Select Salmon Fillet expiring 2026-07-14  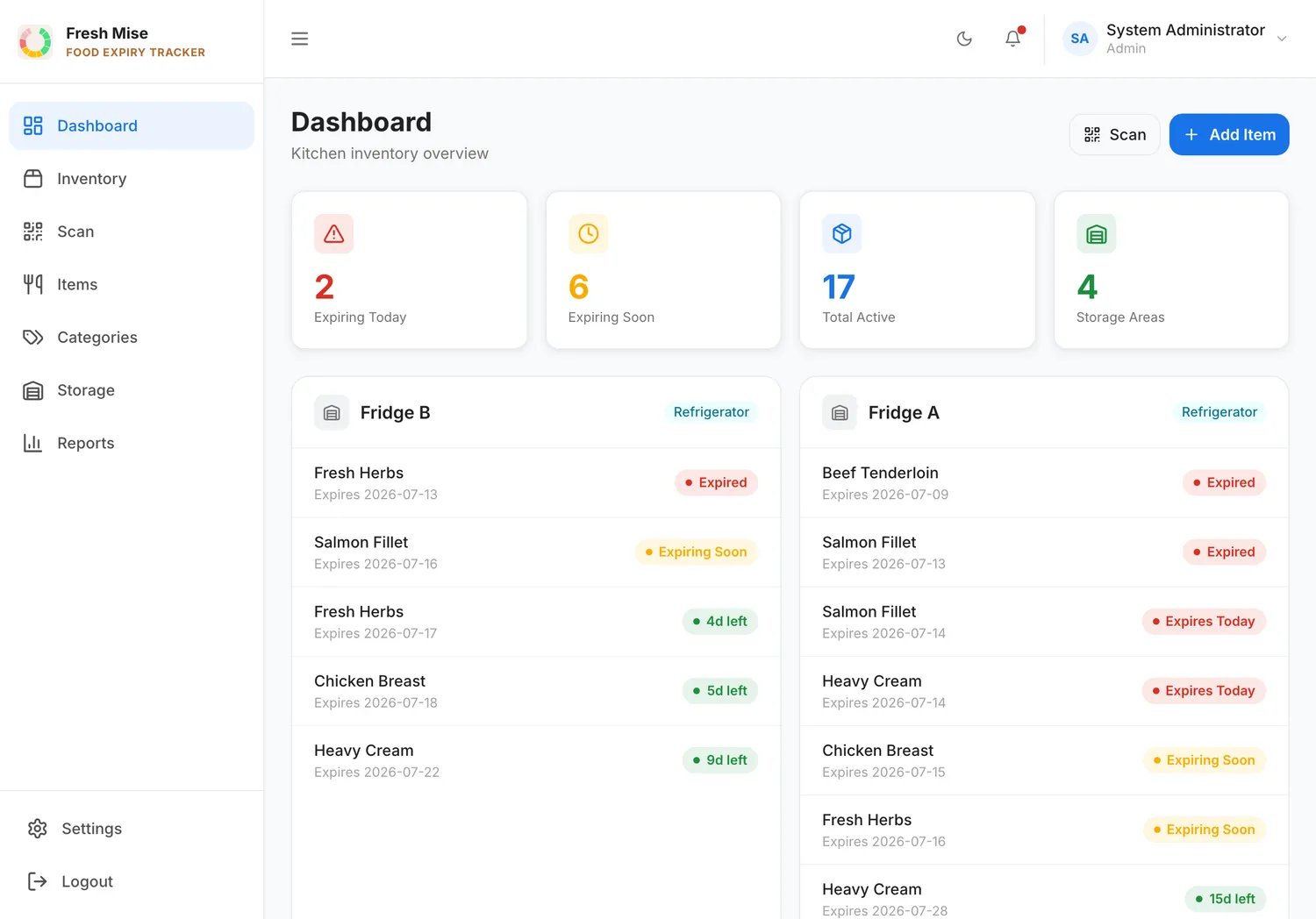(1044, 622)
